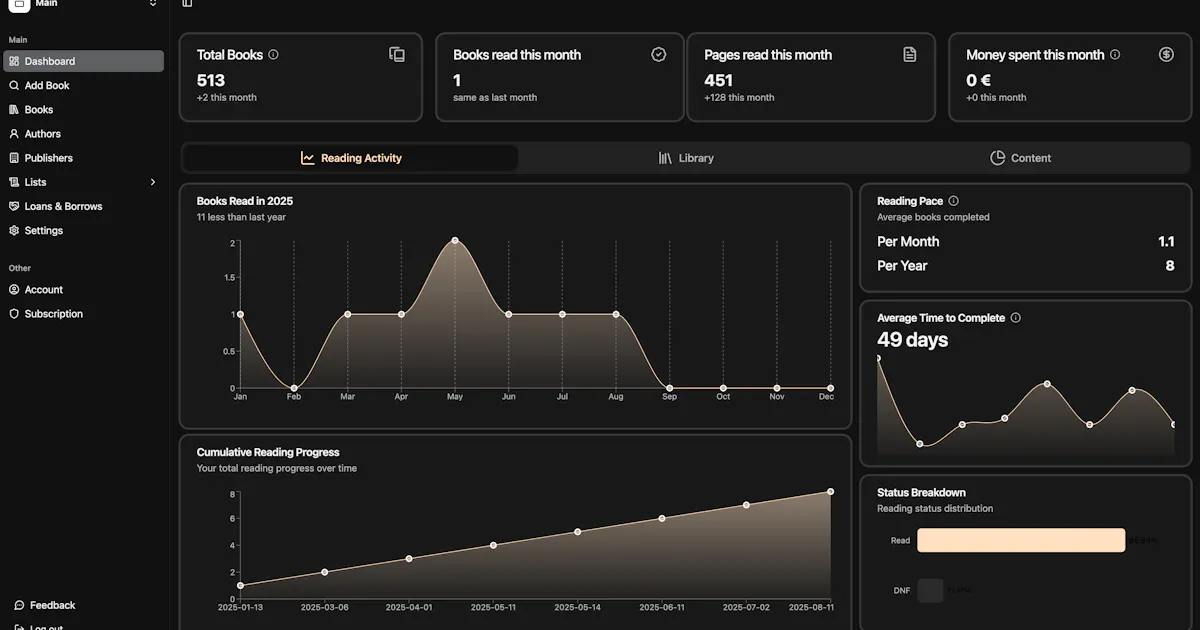
Task: Click the Reading Activity chart icon
Action: pyautogui.click(x=308, y=158)
